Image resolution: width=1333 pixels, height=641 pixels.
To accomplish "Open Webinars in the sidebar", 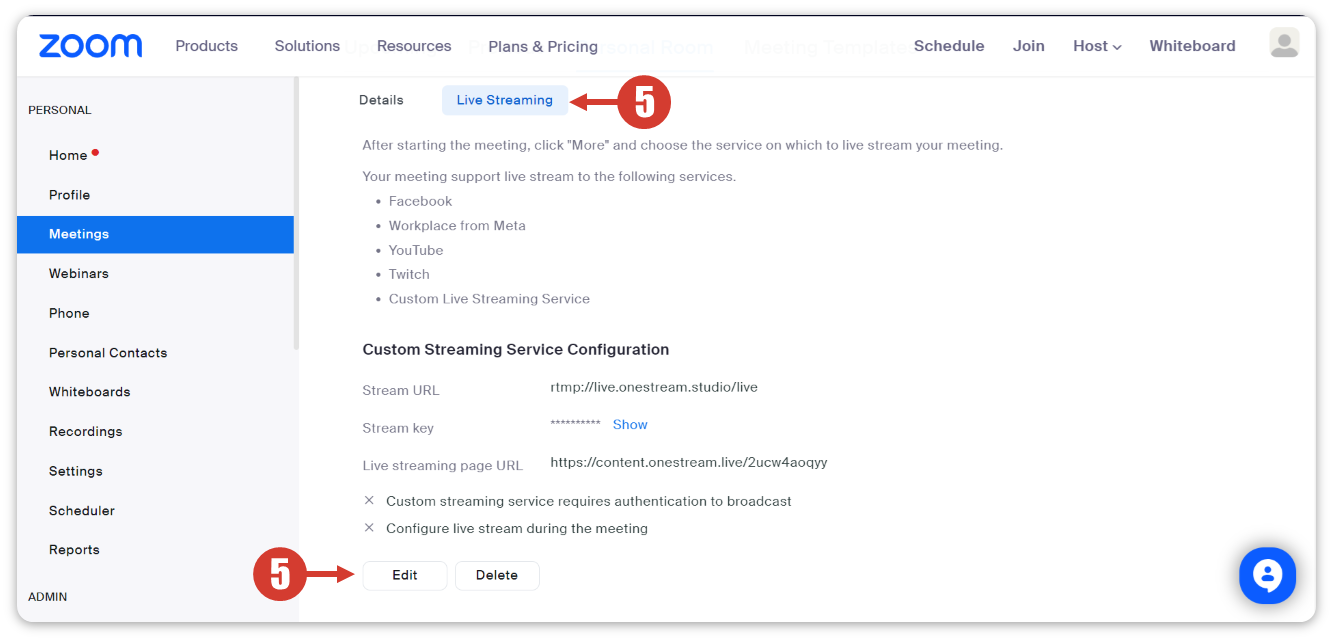I will point(78,273).
